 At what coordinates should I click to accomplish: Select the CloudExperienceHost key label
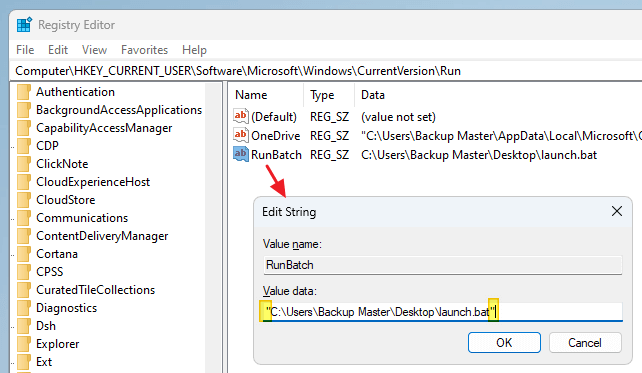[93, 182]
